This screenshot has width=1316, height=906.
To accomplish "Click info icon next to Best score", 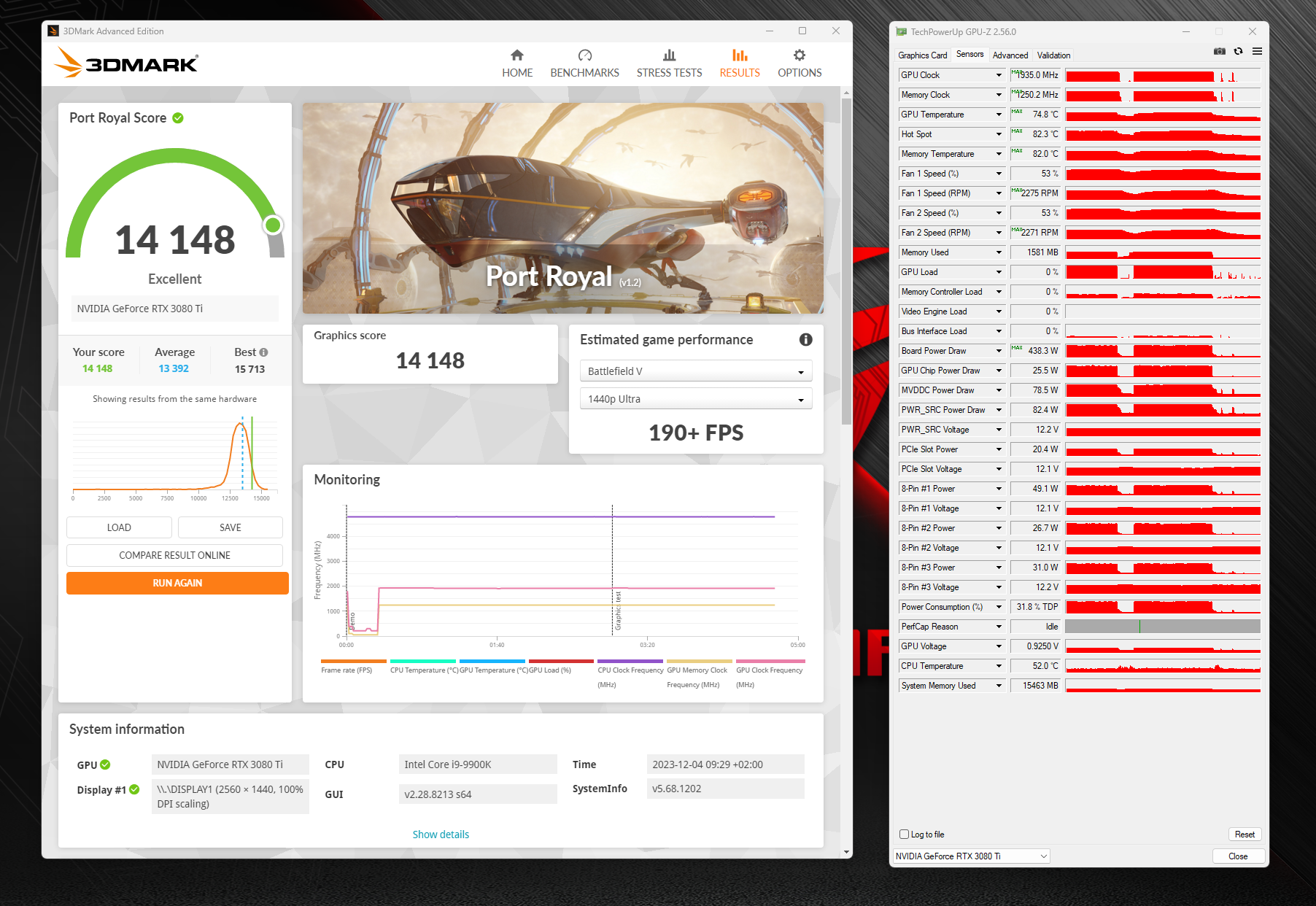I will point(263,352).
